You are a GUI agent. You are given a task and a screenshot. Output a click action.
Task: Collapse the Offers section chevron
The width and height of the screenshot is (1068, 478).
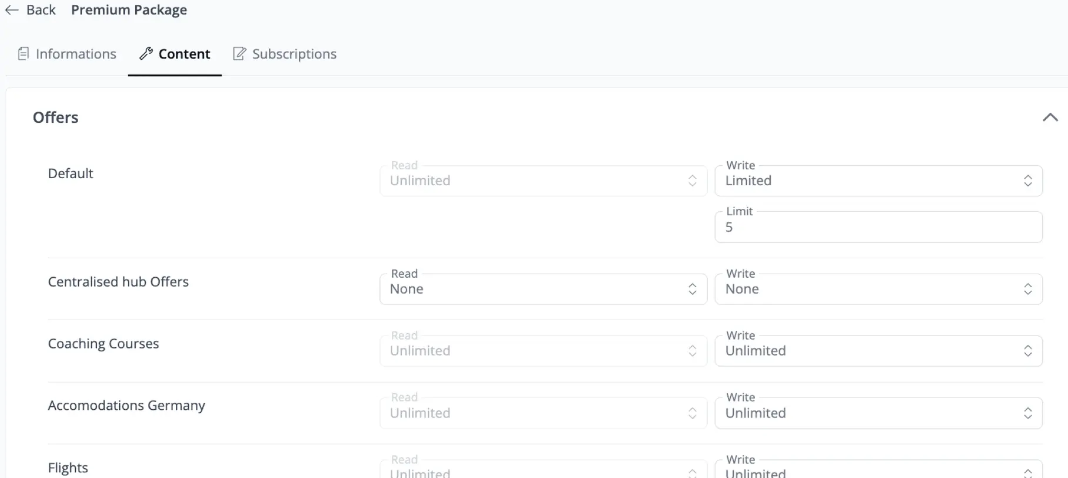1050,118
